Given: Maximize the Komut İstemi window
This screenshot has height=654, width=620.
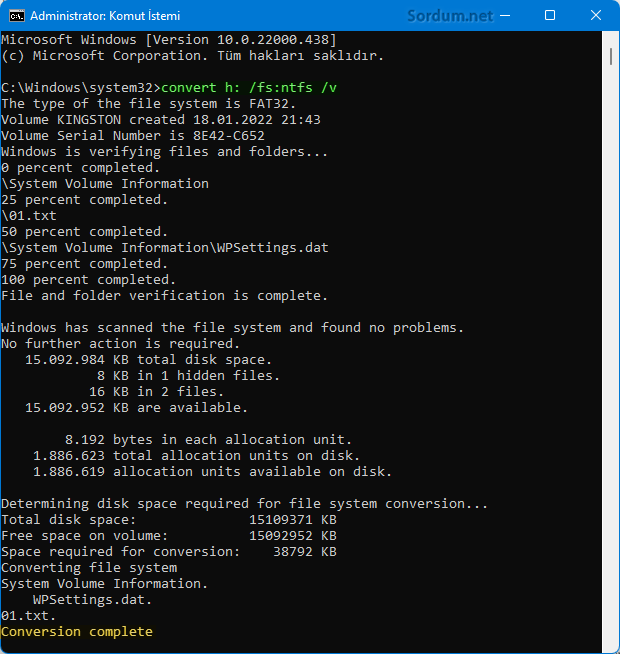Looking at the screenshot, I should click(x=550, y=16).
